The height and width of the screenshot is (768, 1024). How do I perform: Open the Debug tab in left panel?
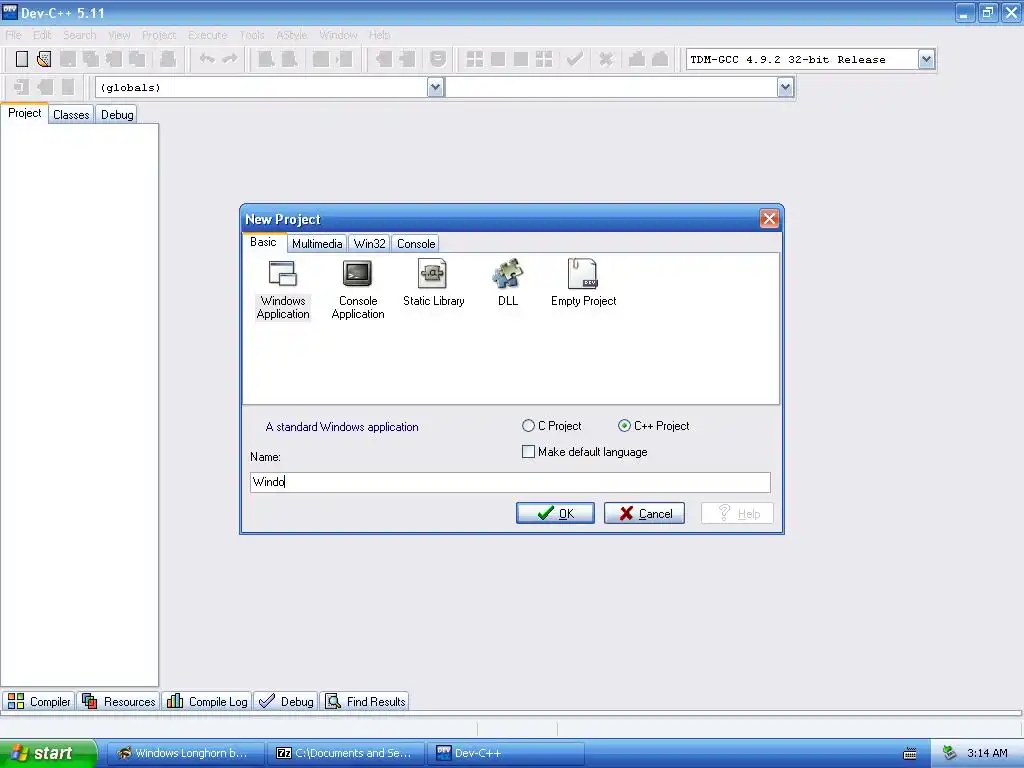click(x=117, y=115)
